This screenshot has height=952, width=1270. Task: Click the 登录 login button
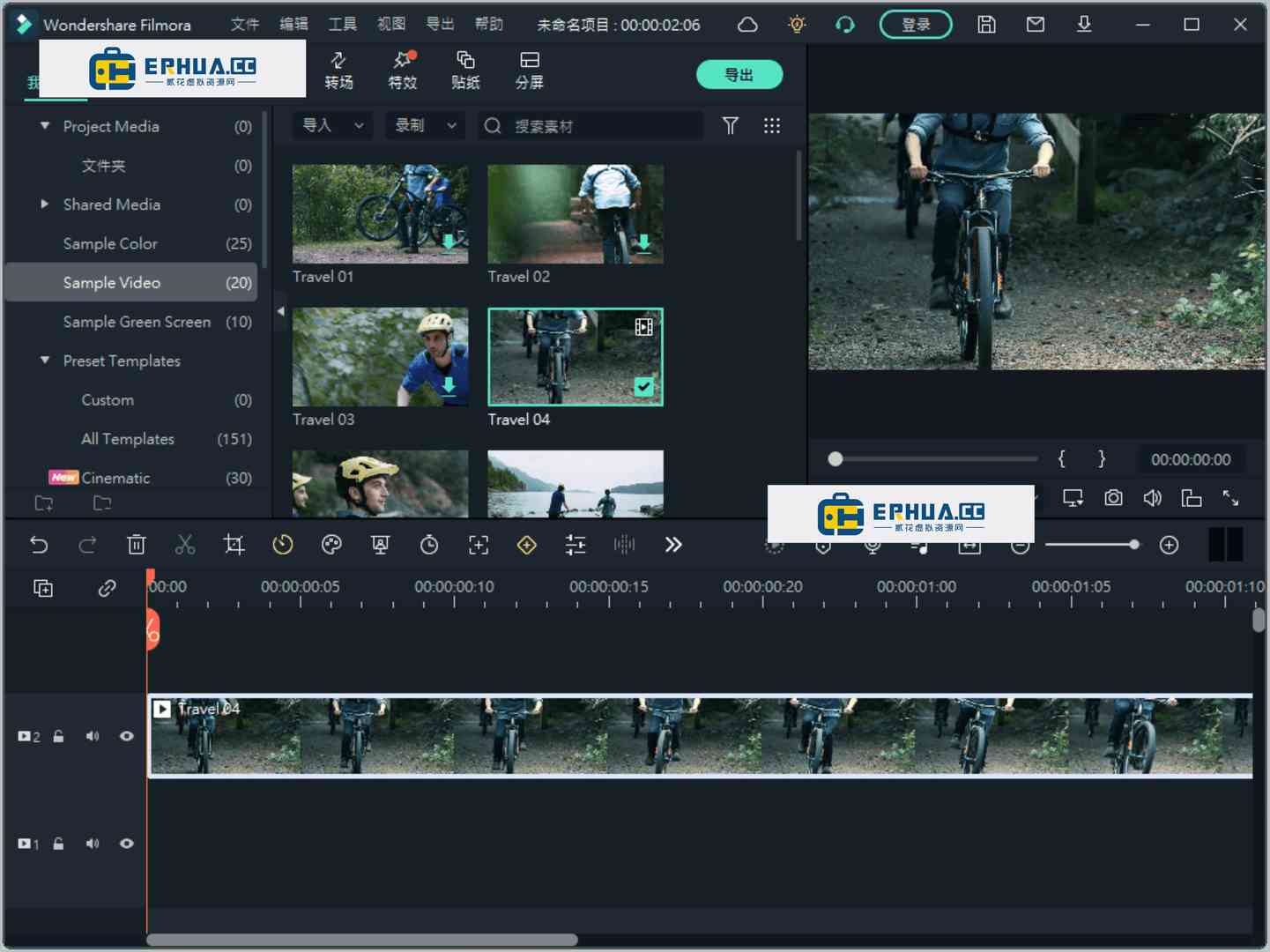pos(915,25)
